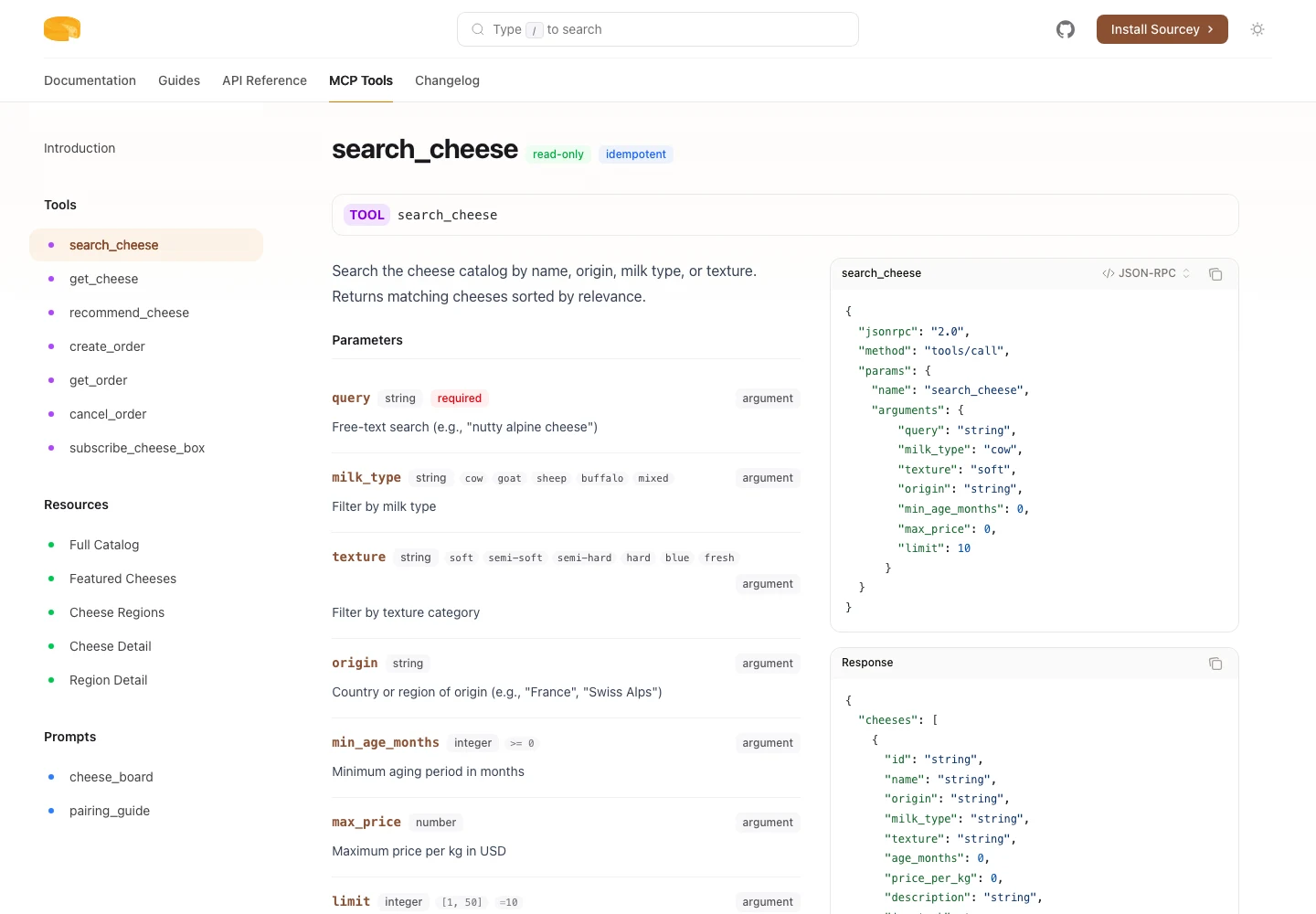The width and height of the screenshot is (1316, 914).
Task: Open the Introduction sidebar link
Action: (x=80, y=148)
